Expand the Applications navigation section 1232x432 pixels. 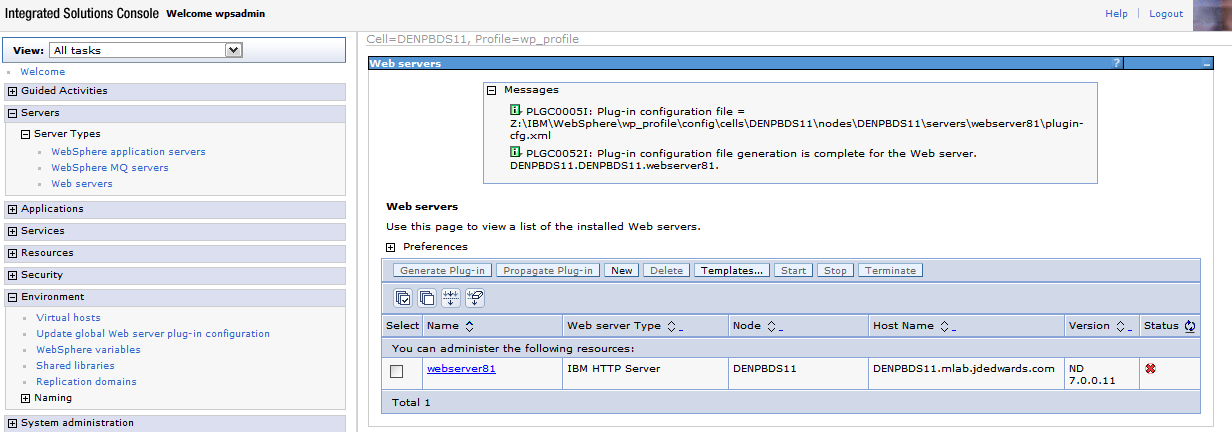12,209
